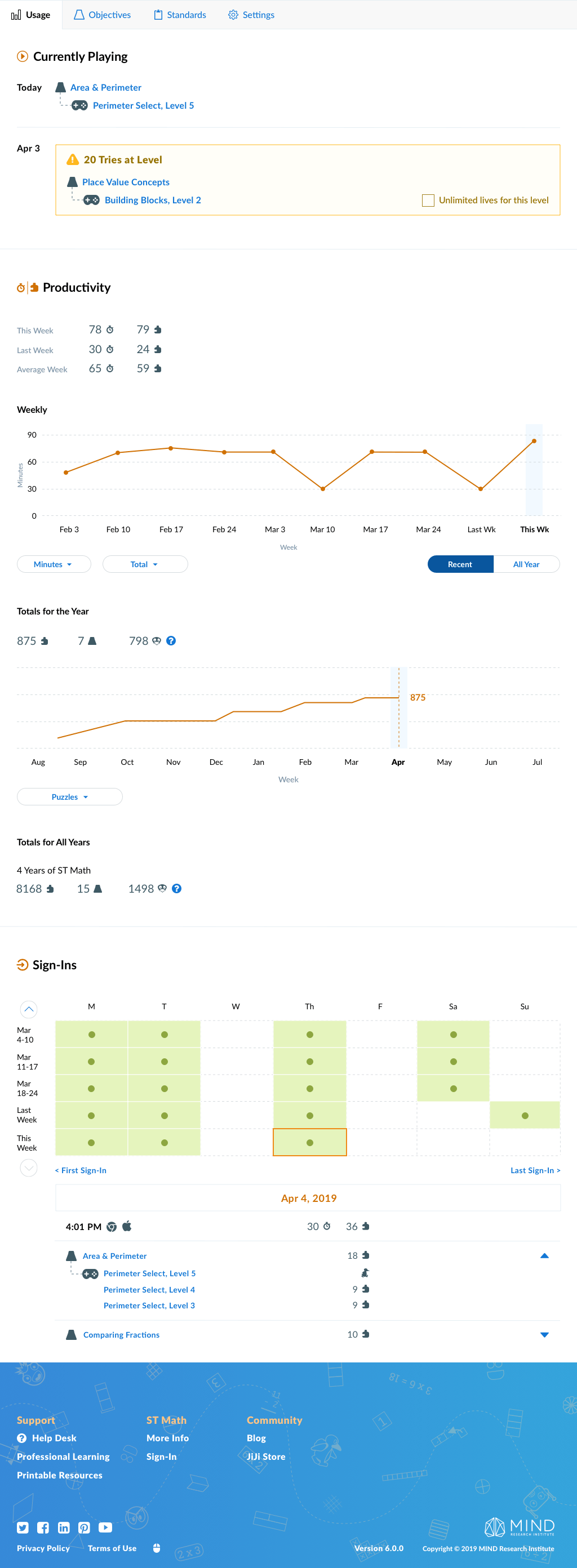The width and height of the screenshot is (577, 1568).
Task: Click help icon beside 1498 all-years total
Action: click(177, 889)
